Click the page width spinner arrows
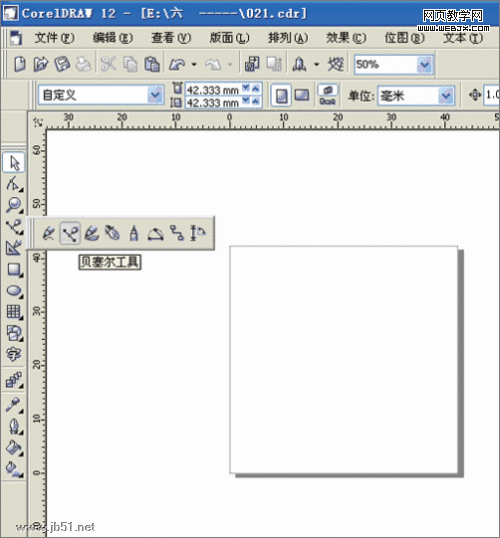 pyautogui.click(x=251, y=89)
